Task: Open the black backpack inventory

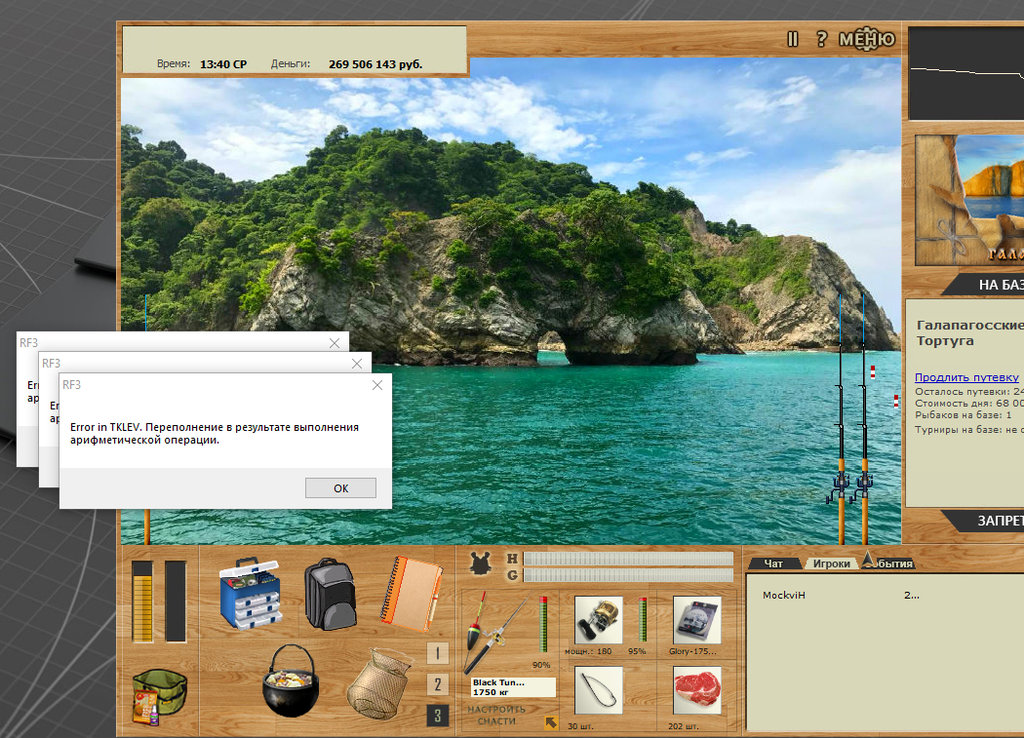Action: click(x=330, y=594)
